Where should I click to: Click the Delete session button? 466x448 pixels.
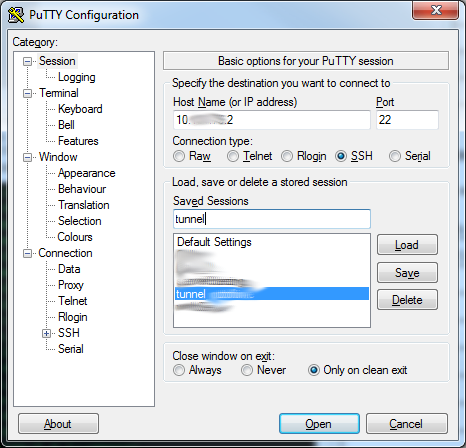(x=407, y=300)
